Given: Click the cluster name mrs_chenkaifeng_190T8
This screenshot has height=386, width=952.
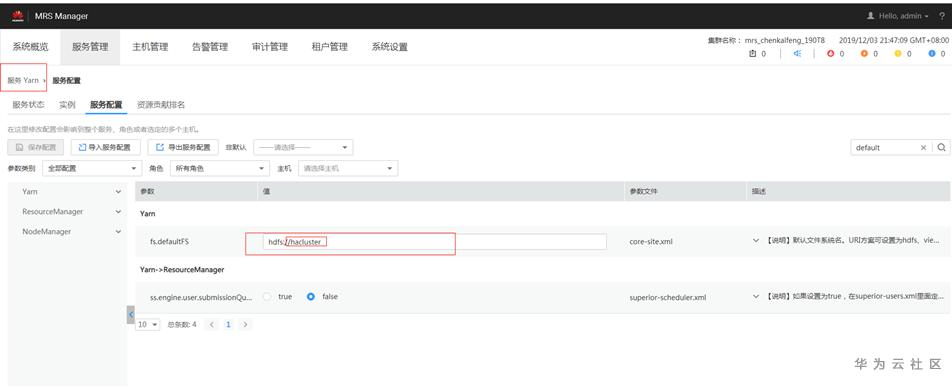Looking at the screenshot, I should (x=784, y=40).
